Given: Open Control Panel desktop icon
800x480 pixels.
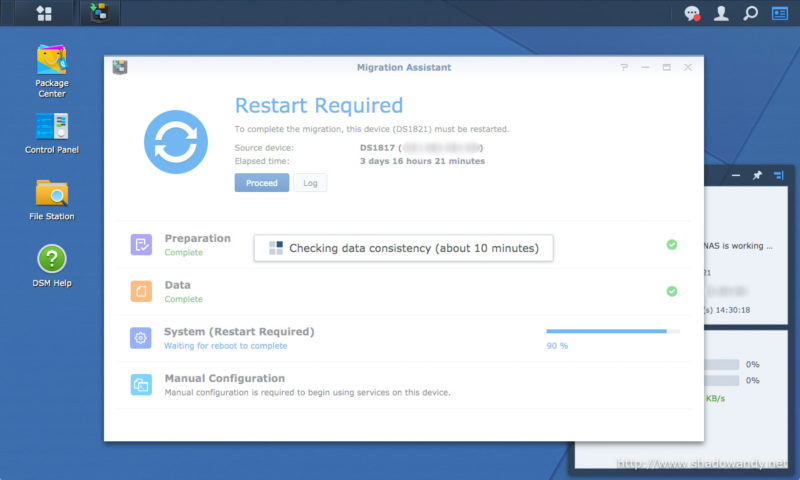Looking at the screenshot, I should pos(52,134).
